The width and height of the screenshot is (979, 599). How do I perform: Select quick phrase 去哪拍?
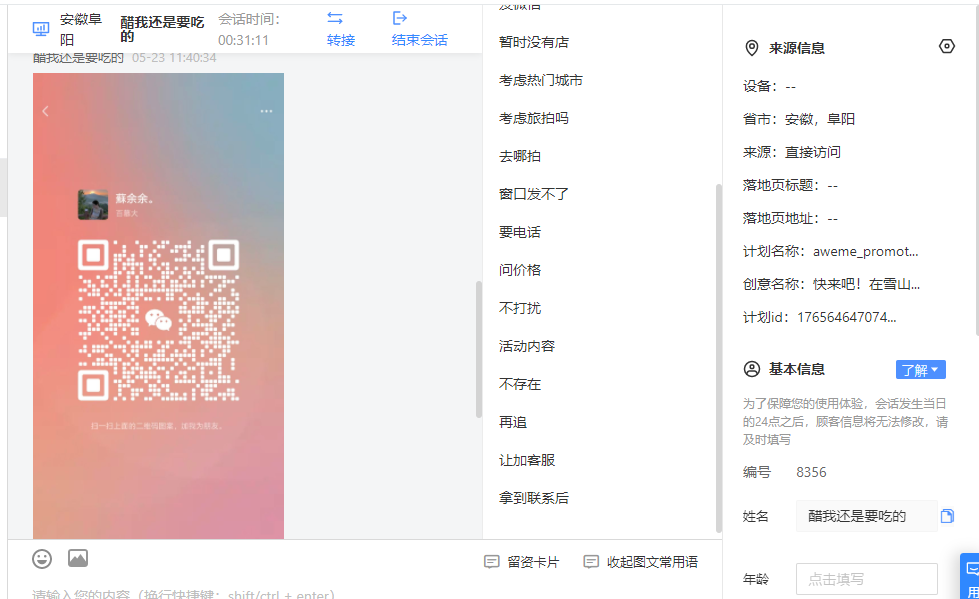point(519,156)
